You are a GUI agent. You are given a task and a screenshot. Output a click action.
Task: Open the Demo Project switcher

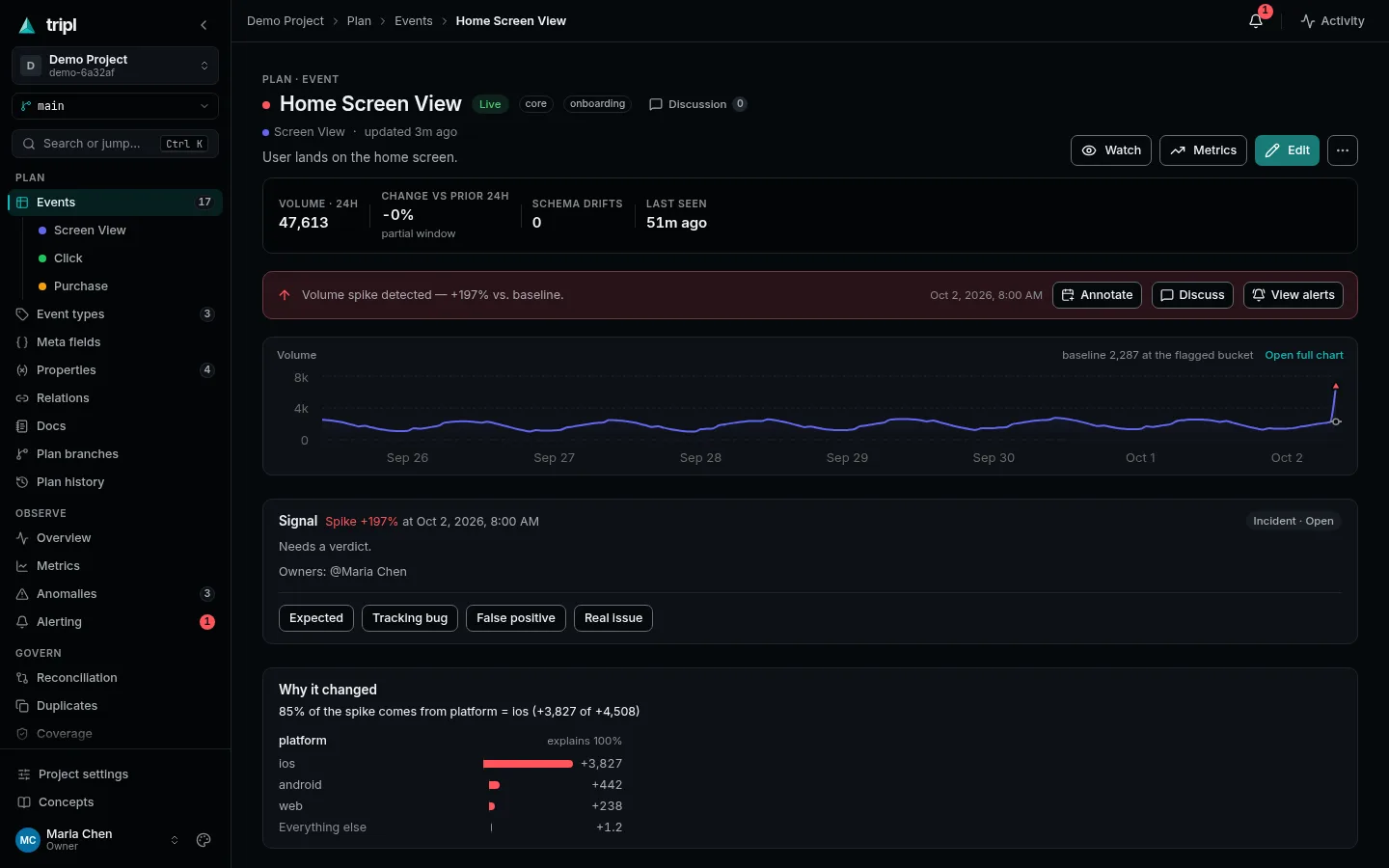point(115,66)
